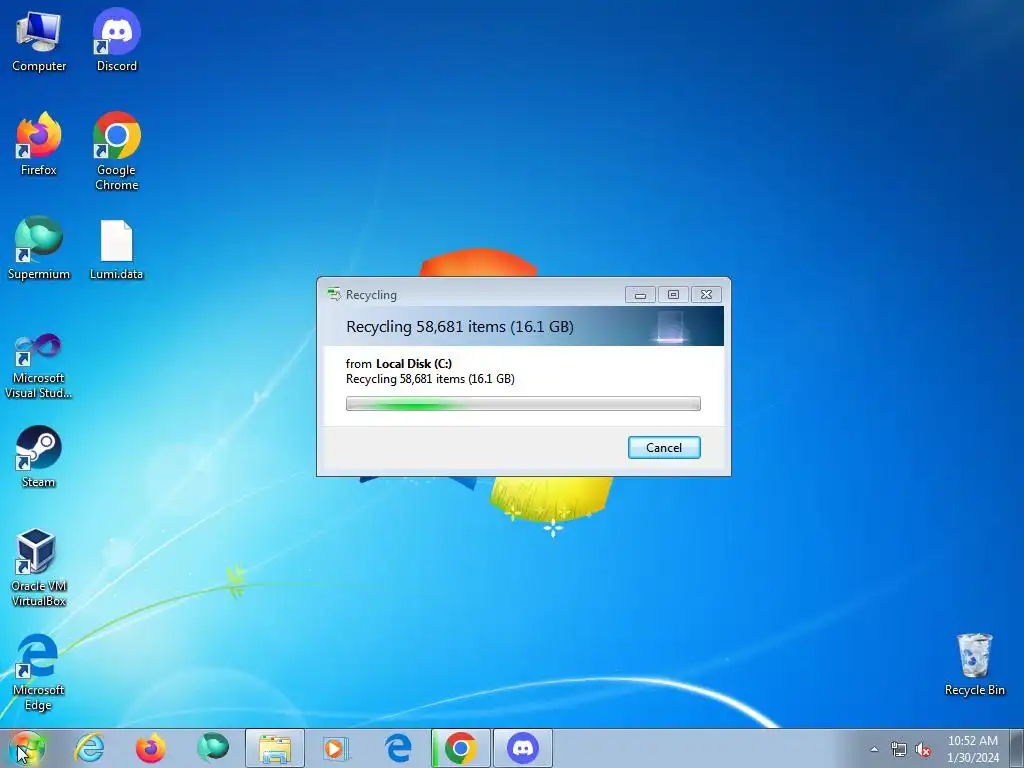Select the Steam desktop shortcut
Screen dimensions: 1024x768
tap(39, 457)
